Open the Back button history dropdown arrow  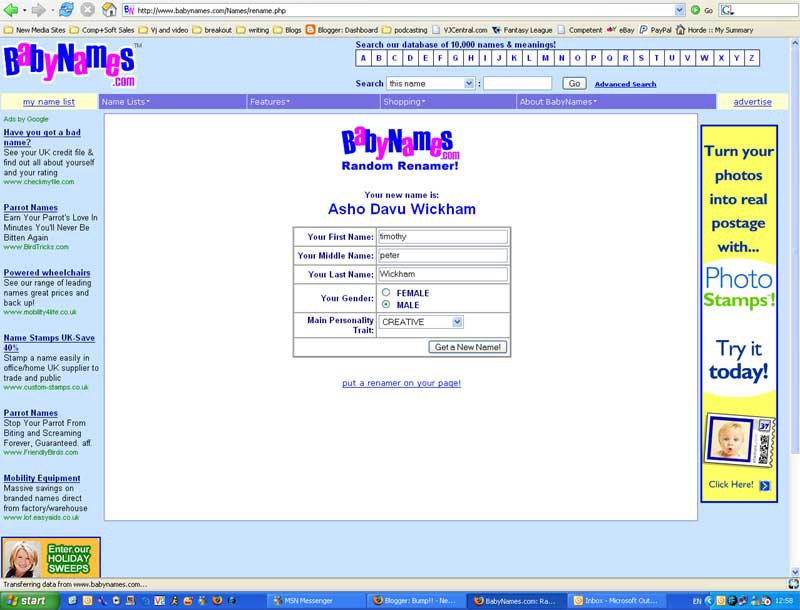point(24,10)
